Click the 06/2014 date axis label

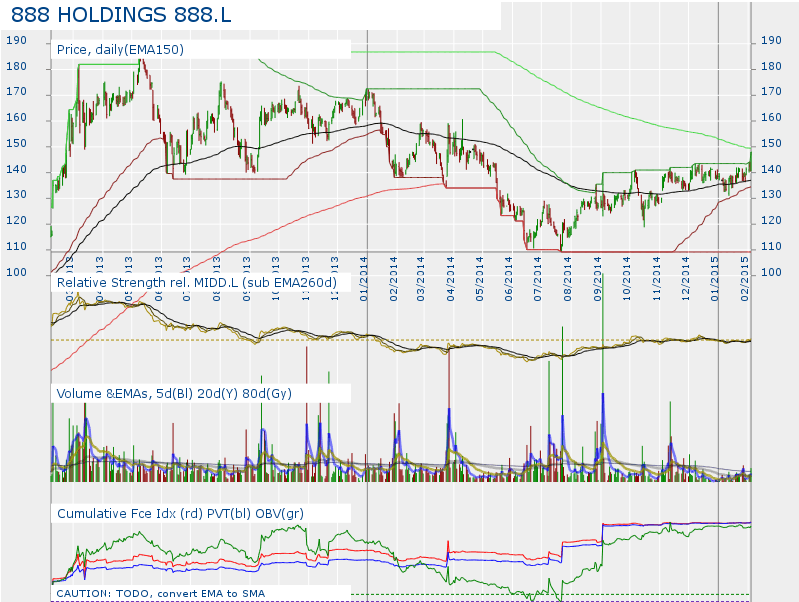click(x=508, y=279)
